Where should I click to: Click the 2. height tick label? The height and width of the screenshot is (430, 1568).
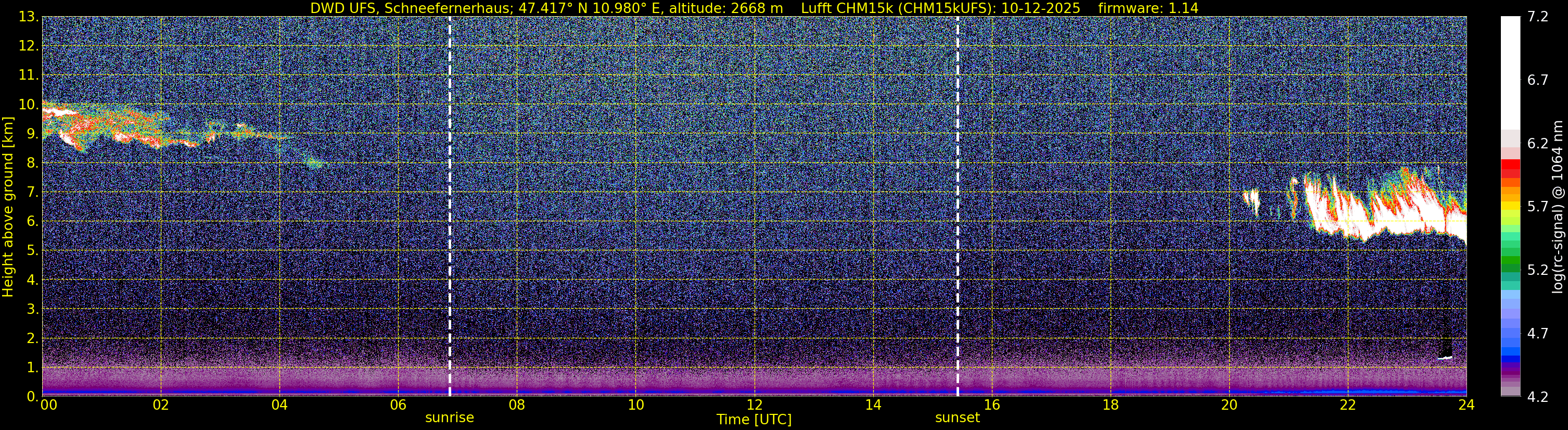point(32,339)
